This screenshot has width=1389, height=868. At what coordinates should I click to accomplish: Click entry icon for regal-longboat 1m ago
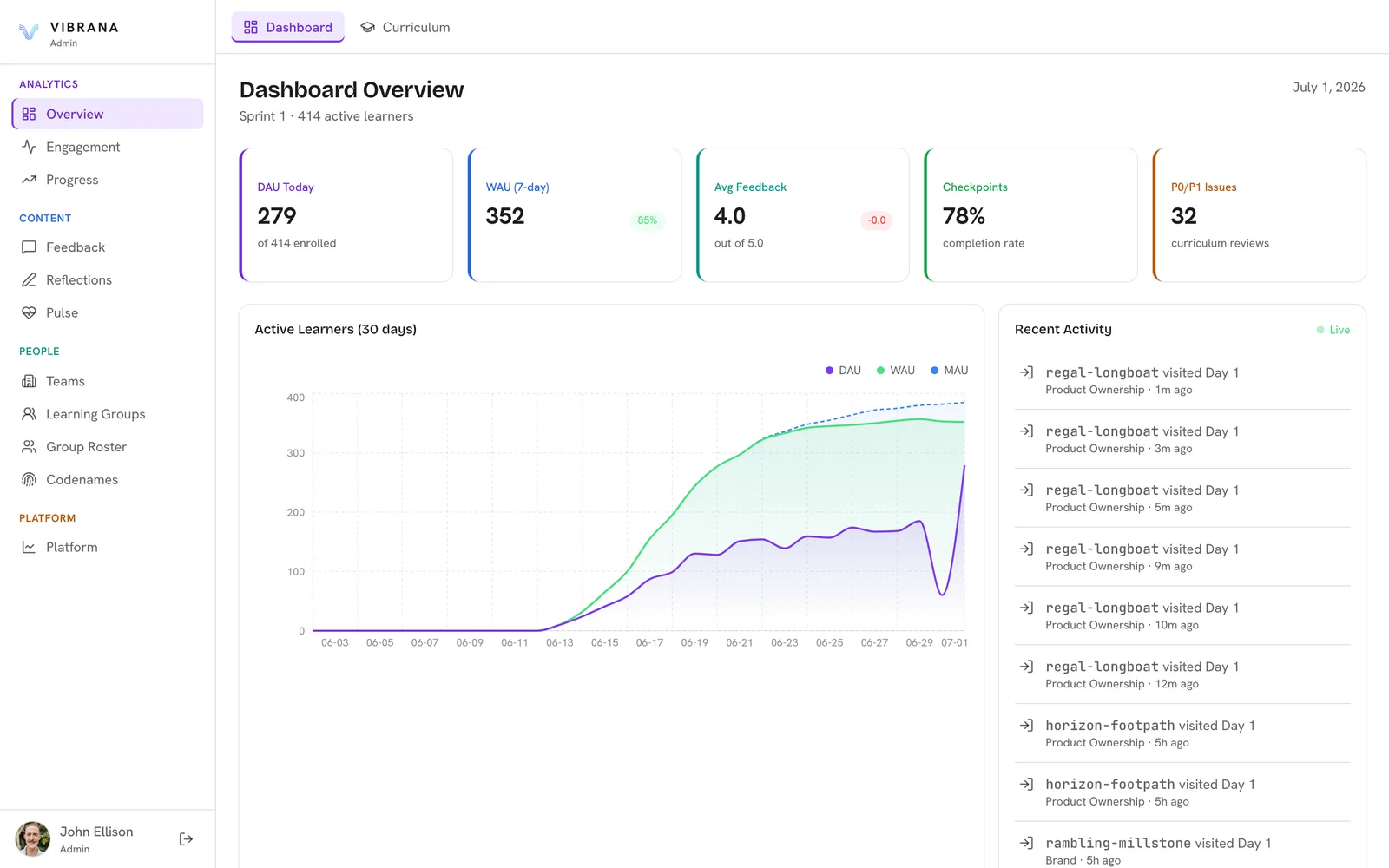point(1026,372)
